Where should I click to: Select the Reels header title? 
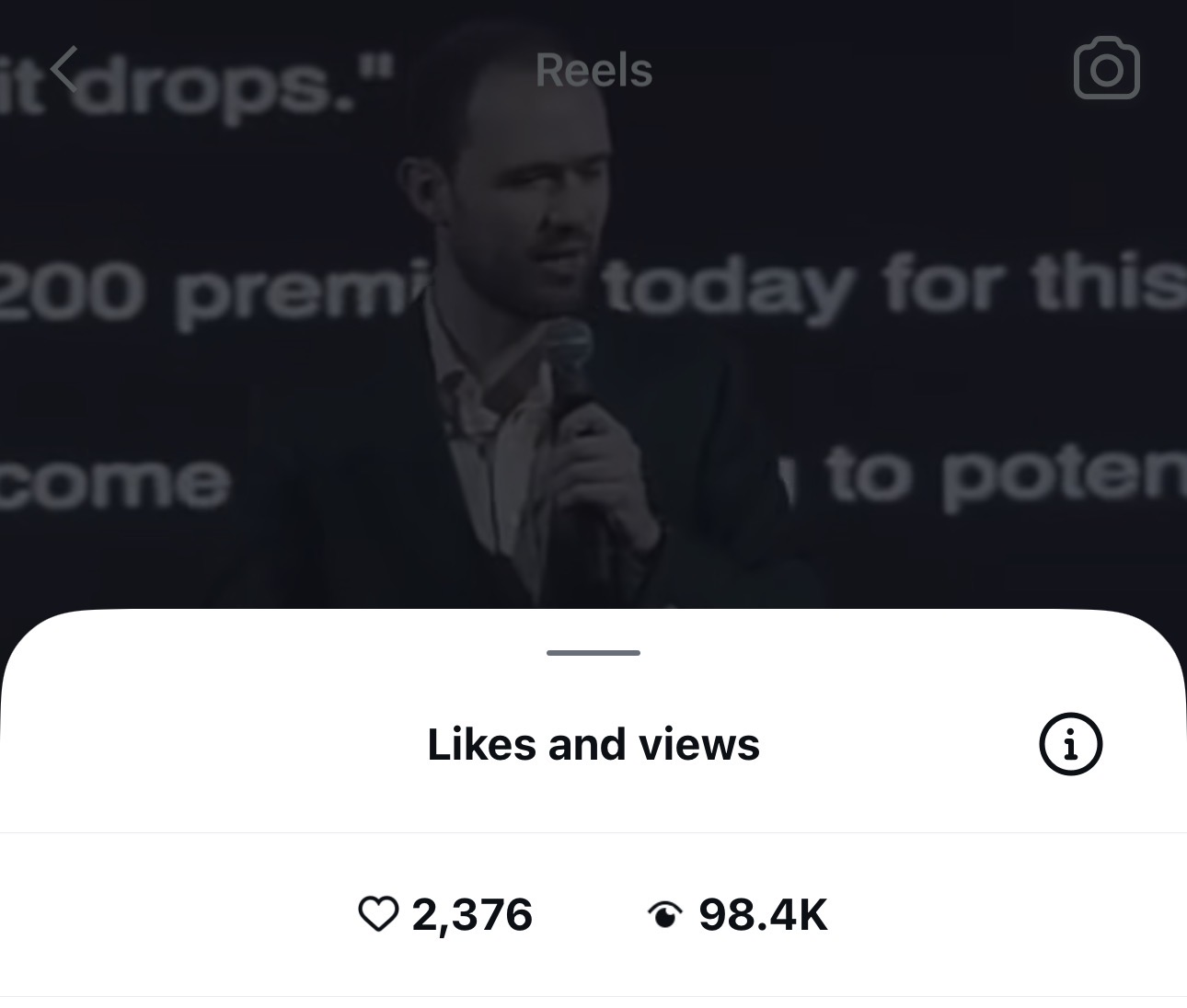(x=593, y=71)
